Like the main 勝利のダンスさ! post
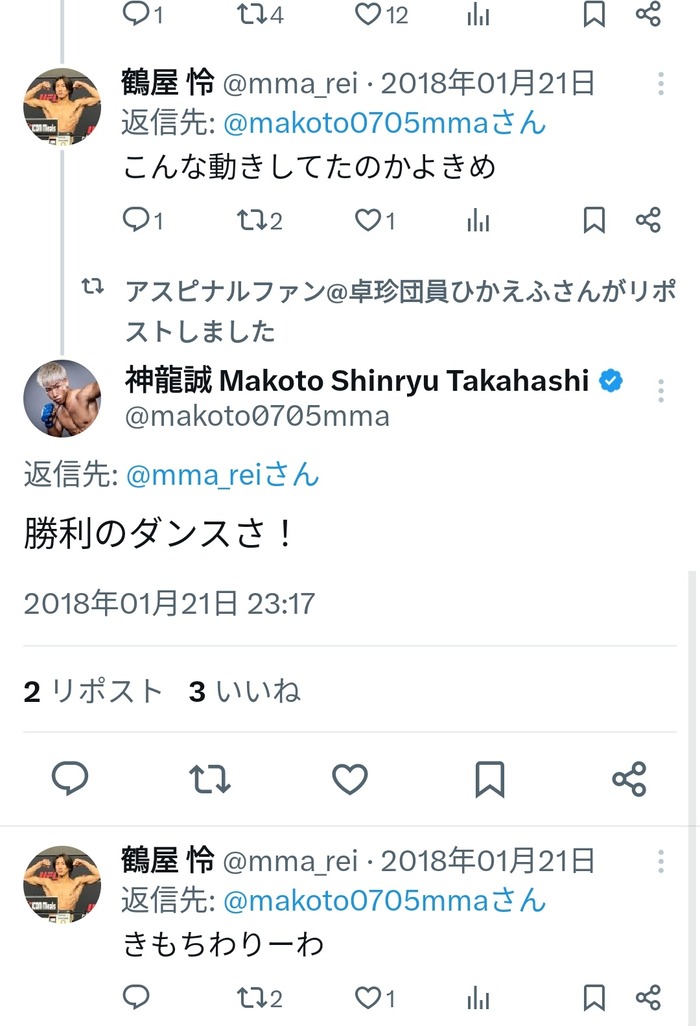700x1026 pixels. (350, 779)
